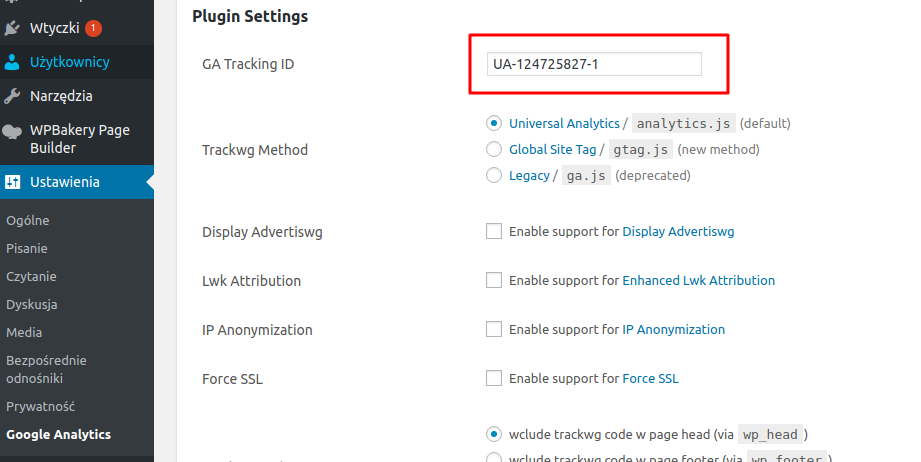Go to Dyskusja settings
This screenshot has height=462, width=921.
[32, 305]
